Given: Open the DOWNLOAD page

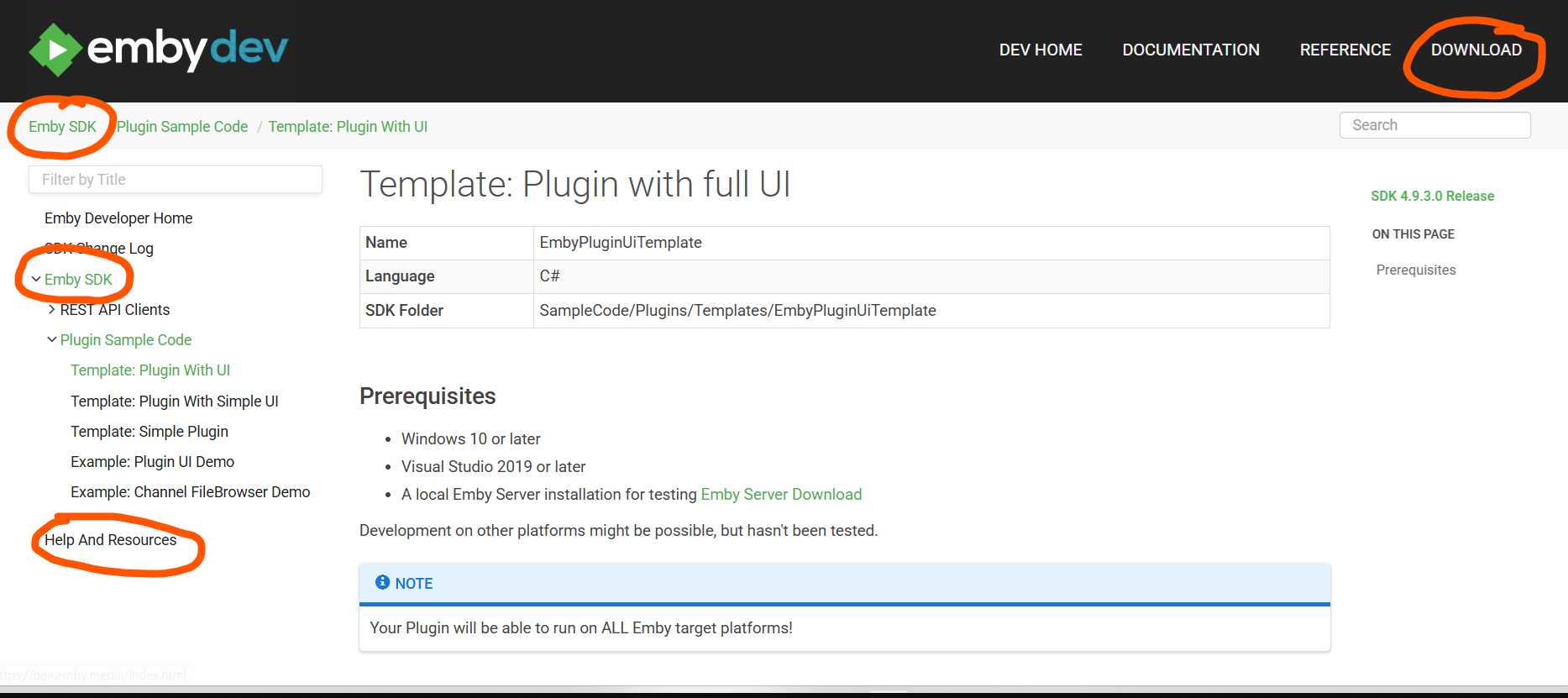Looking at the screenshot, I should click(x=1476, y=50).
